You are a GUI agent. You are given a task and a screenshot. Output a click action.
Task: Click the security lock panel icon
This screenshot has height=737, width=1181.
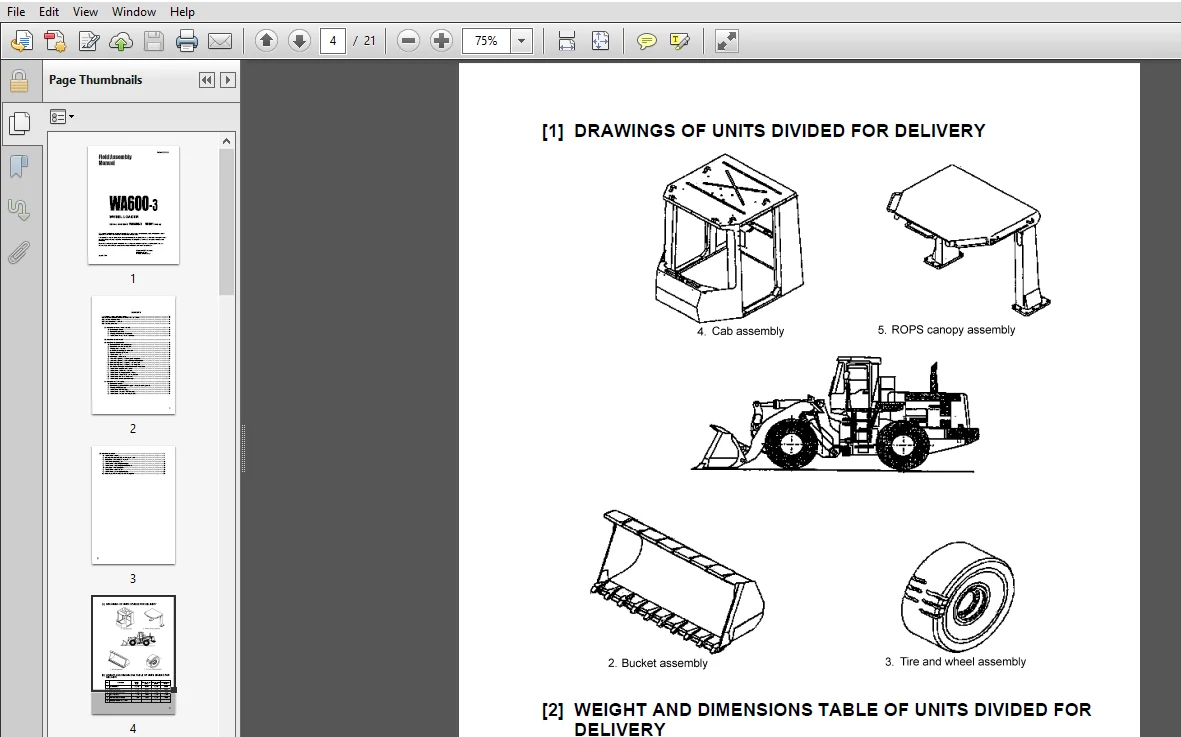[19, 81]
